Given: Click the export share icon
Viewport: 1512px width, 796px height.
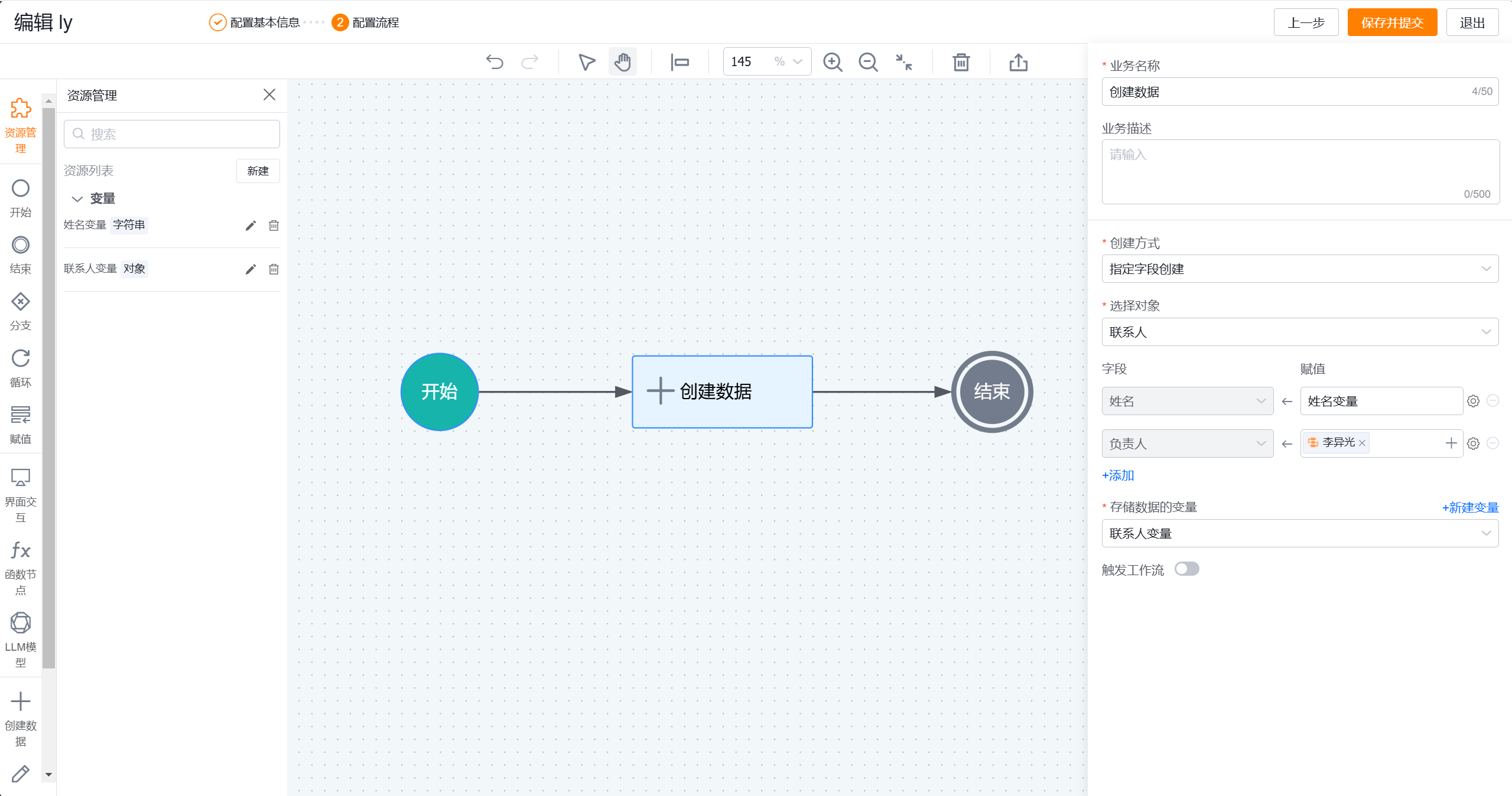Looking at the screenshot, I should [1018, 62].
